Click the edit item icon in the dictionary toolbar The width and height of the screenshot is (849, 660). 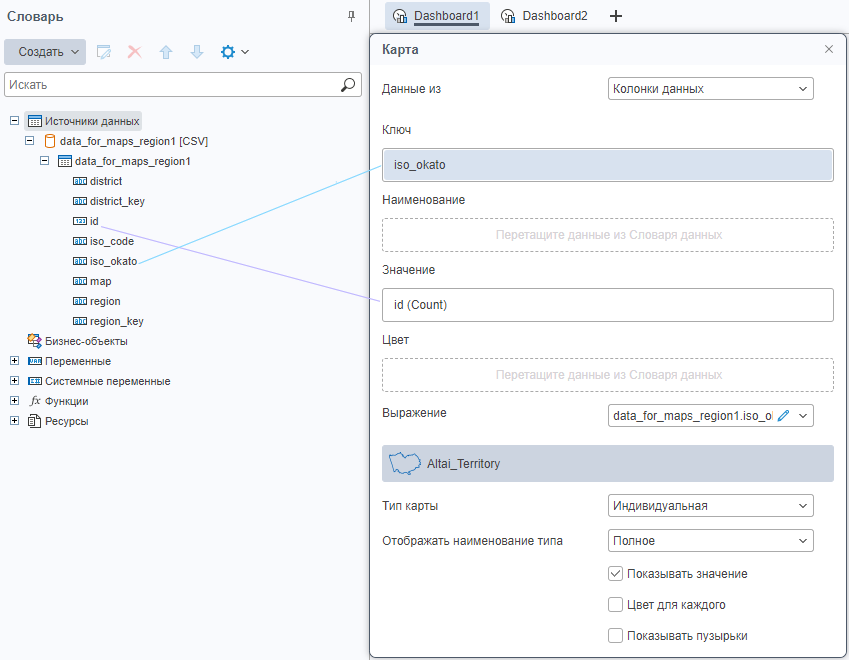[x=103, y=51]
